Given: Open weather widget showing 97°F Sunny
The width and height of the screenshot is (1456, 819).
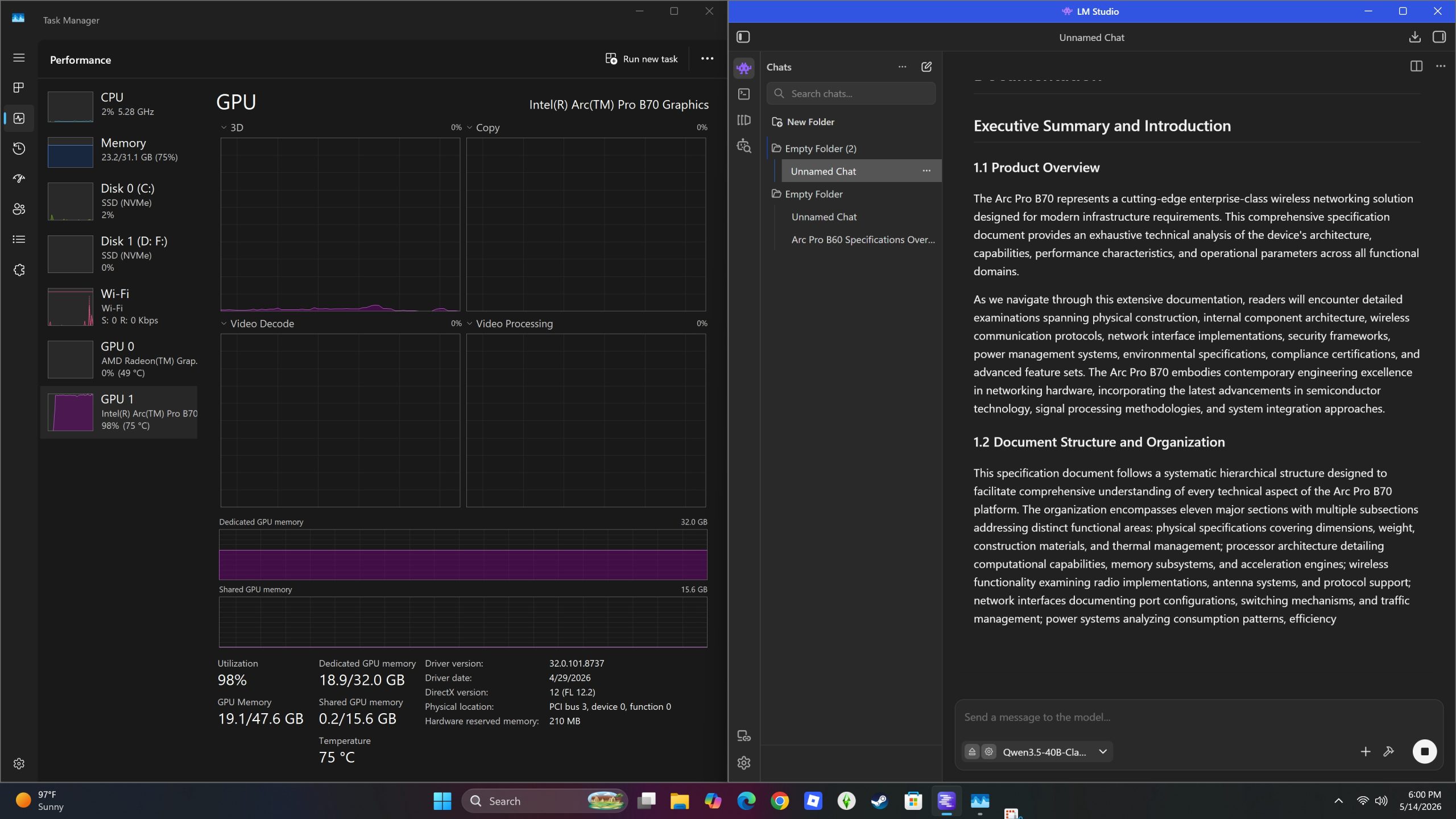Looking at the screenshot, I should coord(40,801).
